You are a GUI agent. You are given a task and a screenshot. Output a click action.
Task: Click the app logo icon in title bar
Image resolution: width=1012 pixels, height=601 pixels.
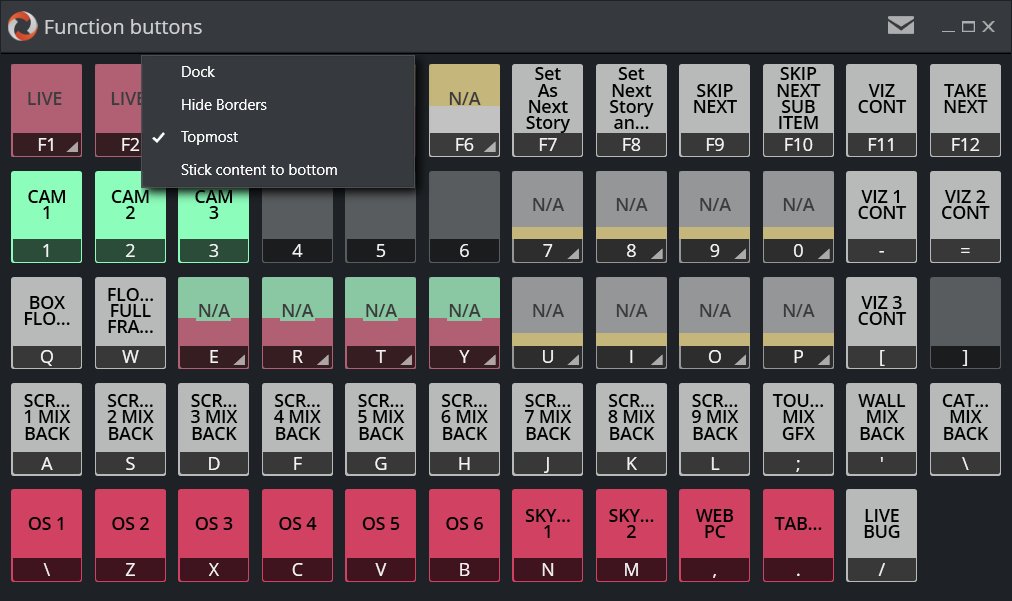click(22, 26)
